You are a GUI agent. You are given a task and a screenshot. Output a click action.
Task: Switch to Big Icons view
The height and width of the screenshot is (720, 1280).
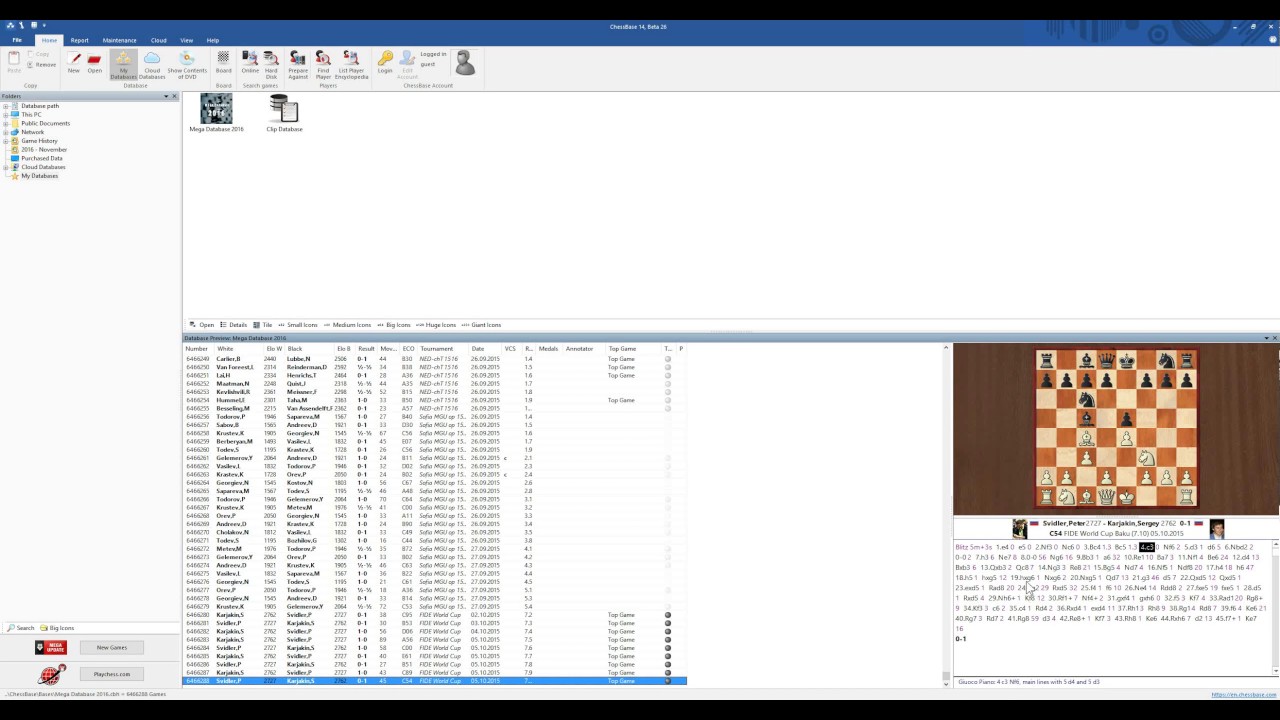click(x=394, y=325)
